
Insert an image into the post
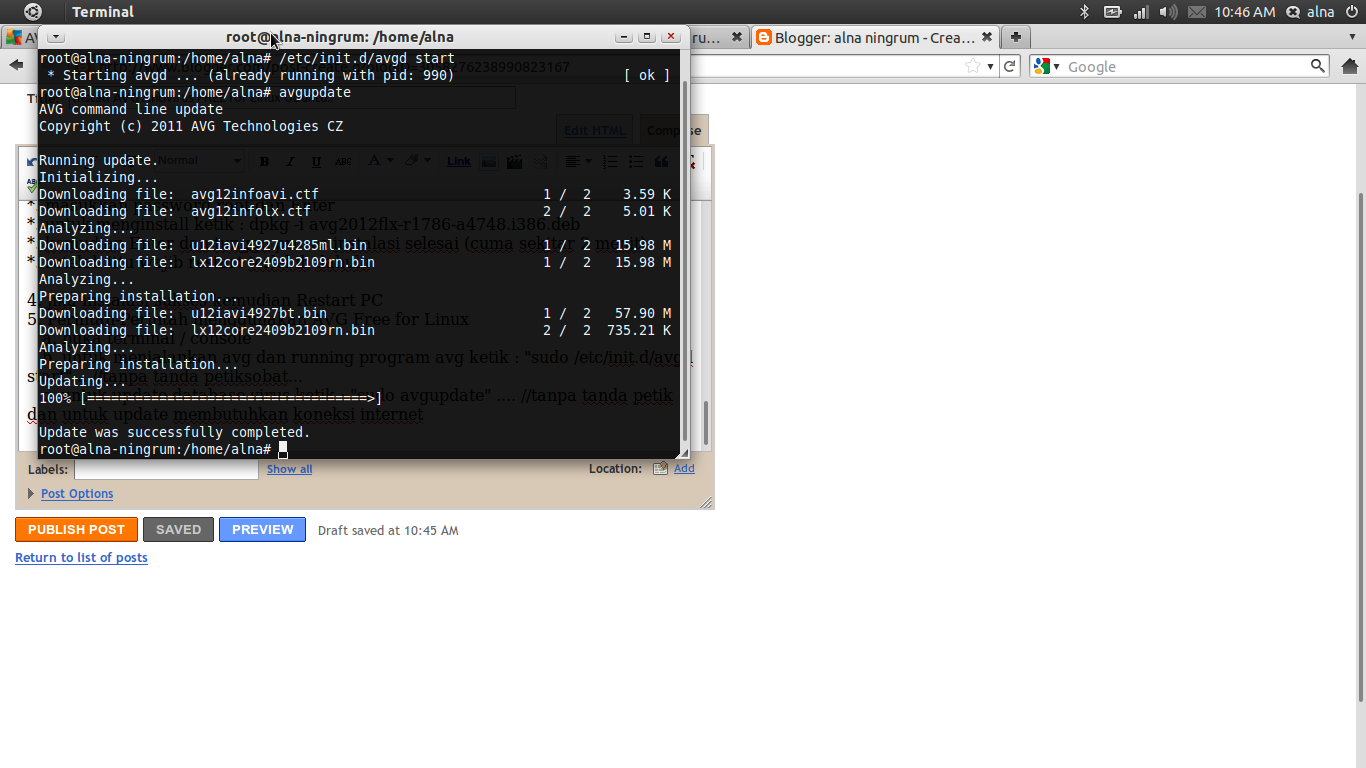pyautogui.click(x=489, y=161)
